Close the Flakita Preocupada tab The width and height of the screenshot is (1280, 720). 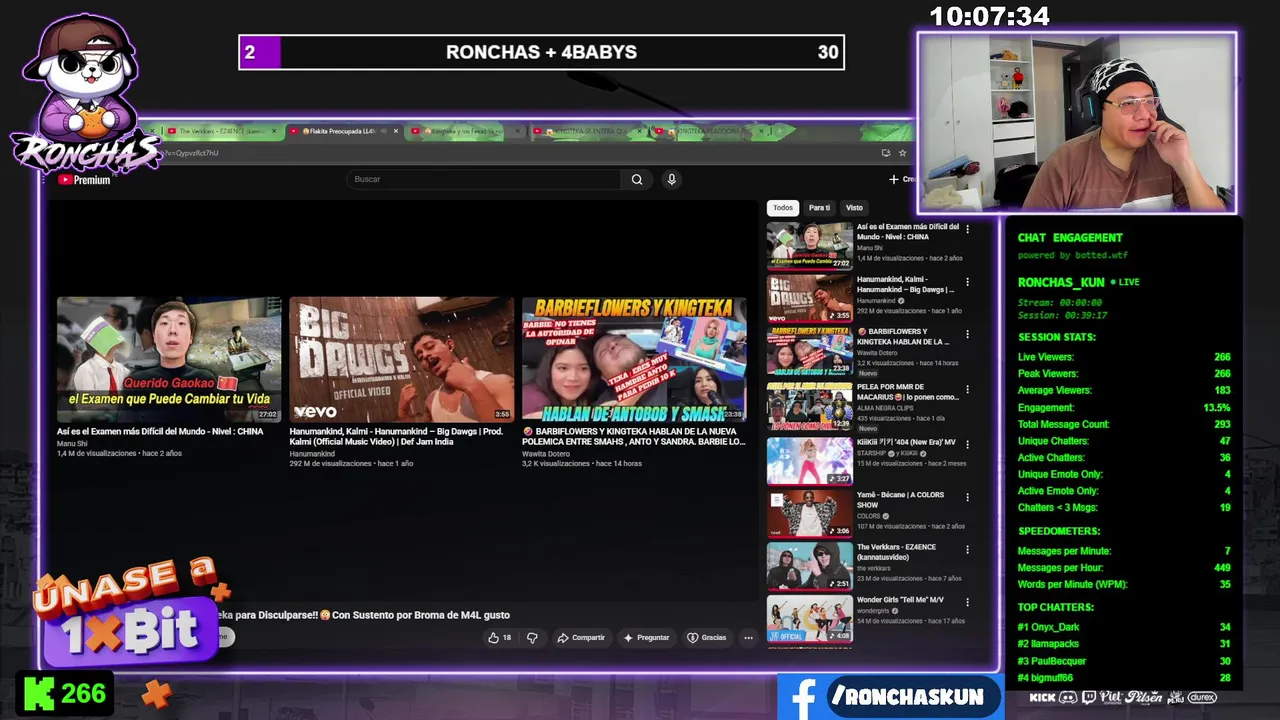click(x=396, y=131)
